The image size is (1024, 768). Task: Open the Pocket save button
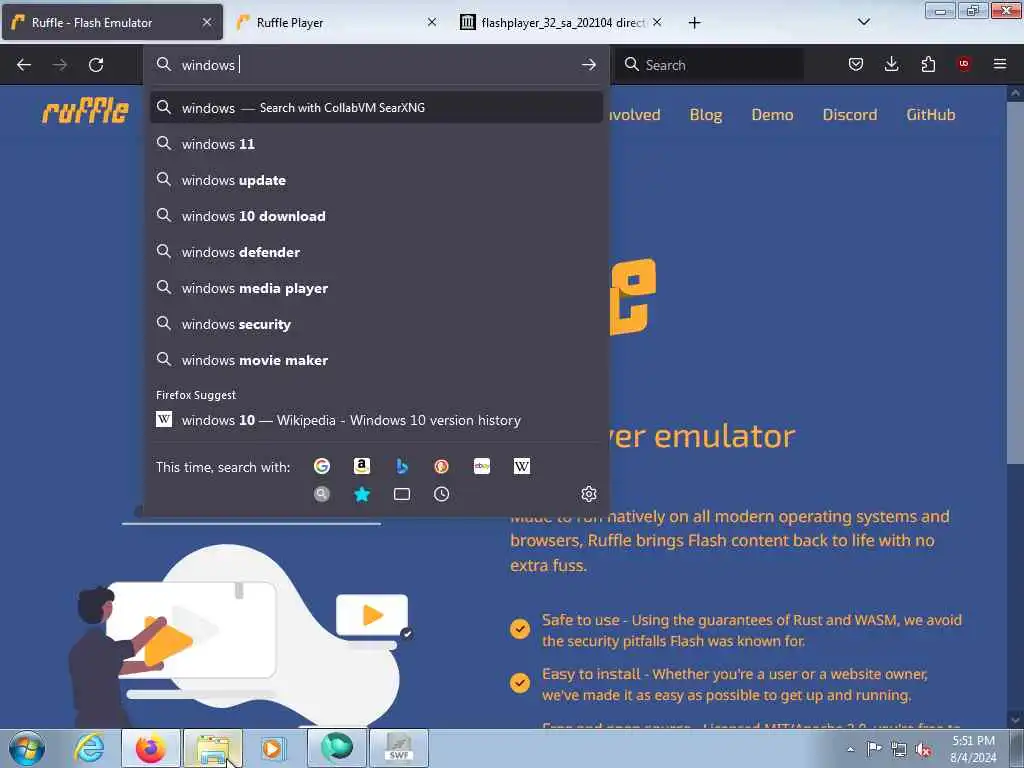pyautogui.click(x=856, y=64)
